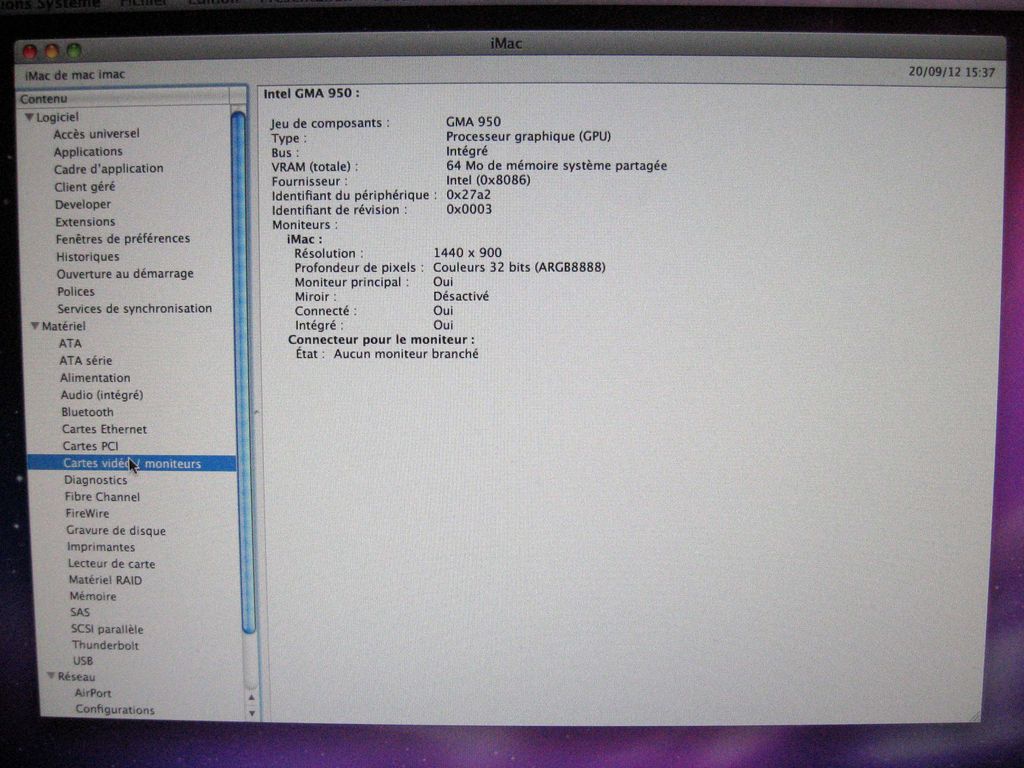Click the Intel GMA 950 heading
Image resolution: width=1024 pixels, height=768 pixels.
pos(311,93)
